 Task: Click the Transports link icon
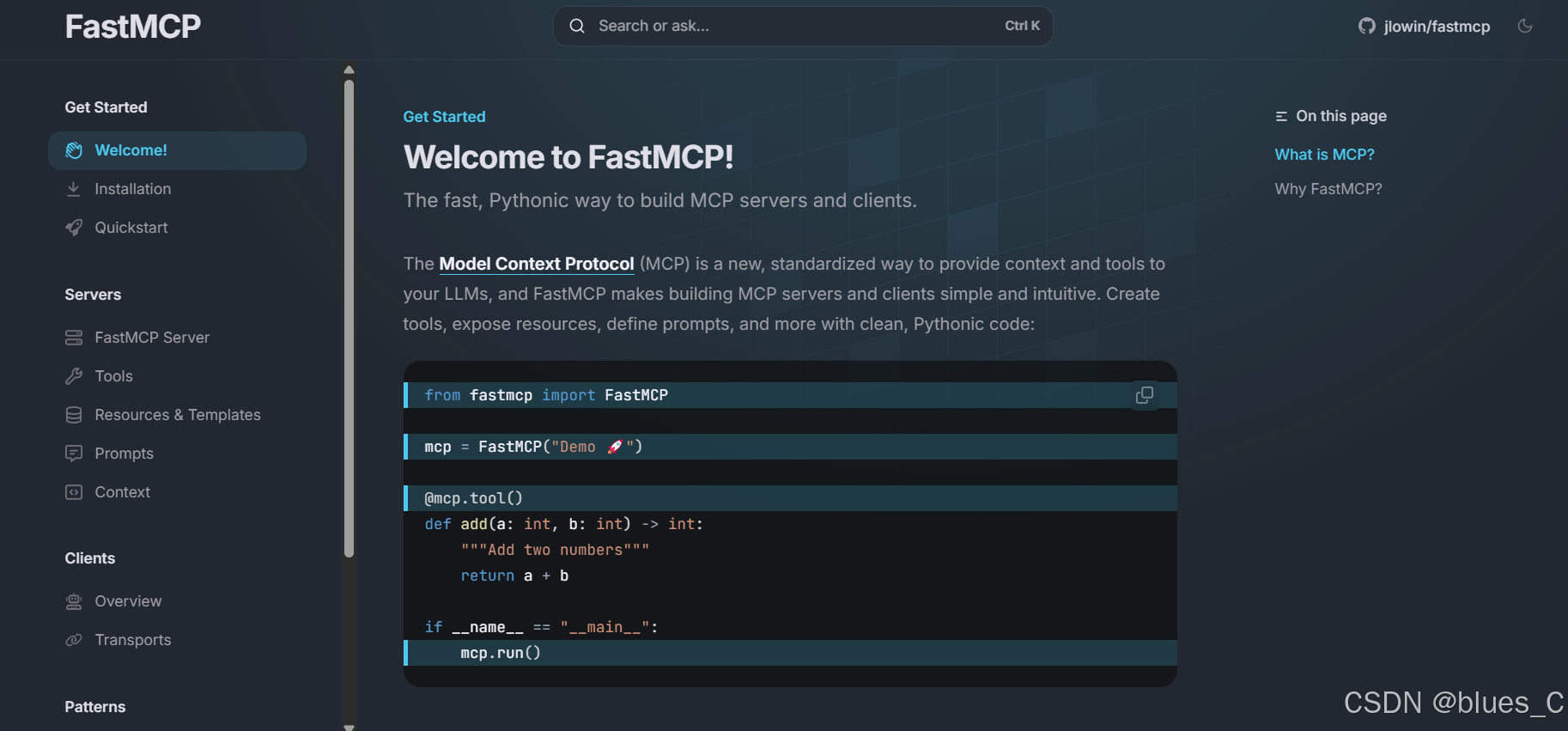[x=74, y=640]
